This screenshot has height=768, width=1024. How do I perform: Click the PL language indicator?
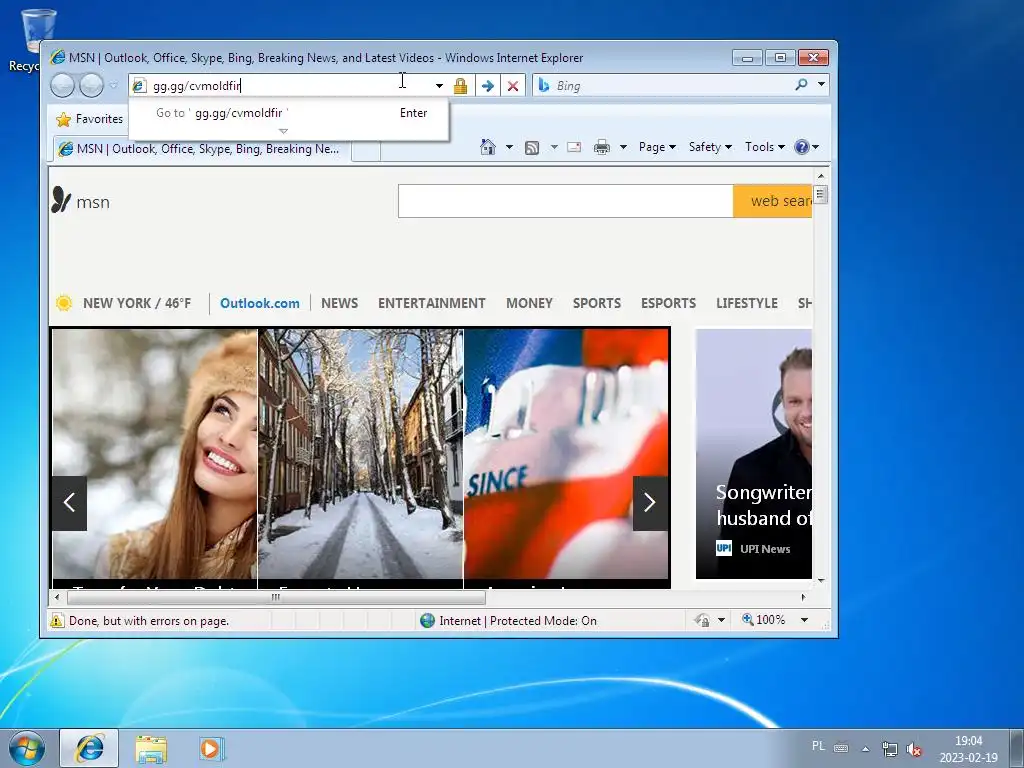click(x=818, y=746)
